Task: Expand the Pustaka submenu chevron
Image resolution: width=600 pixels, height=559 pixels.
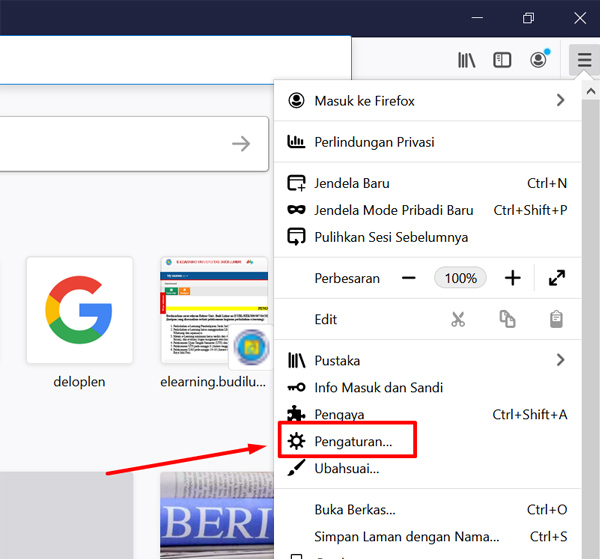Action: tap(561, 360)
